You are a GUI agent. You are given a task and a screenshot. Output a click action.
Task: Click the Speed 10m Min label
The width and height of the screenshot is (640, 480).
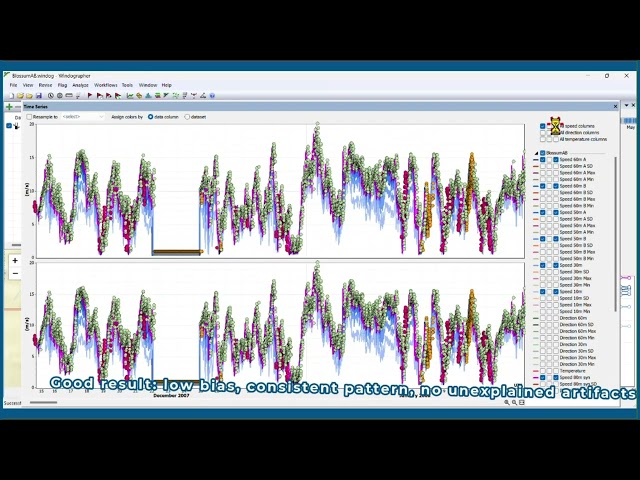pos(575,311)
